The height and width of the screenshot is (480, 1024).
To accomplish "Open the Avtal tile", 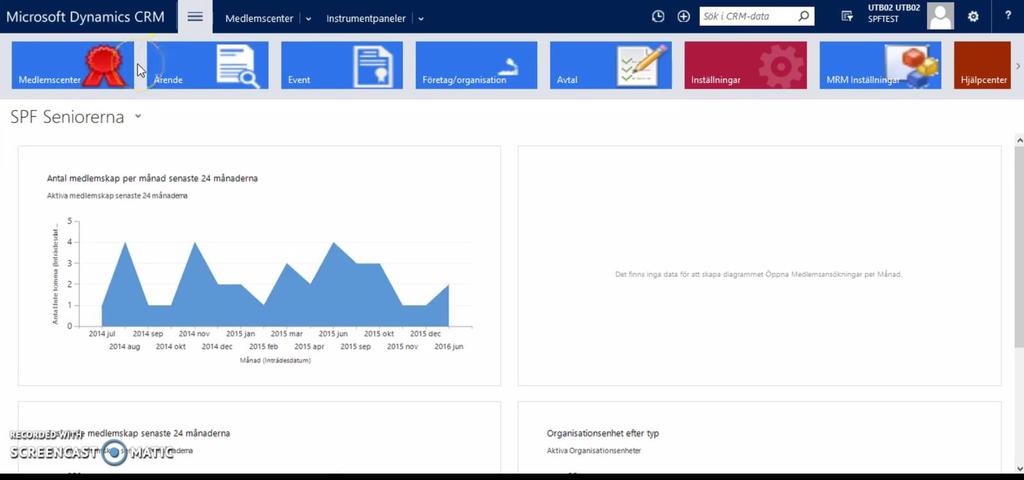I will pos(611,65).
